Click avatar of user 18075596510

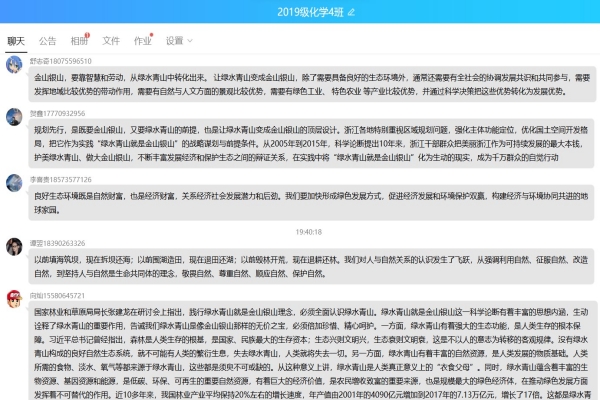pos(14,64)
